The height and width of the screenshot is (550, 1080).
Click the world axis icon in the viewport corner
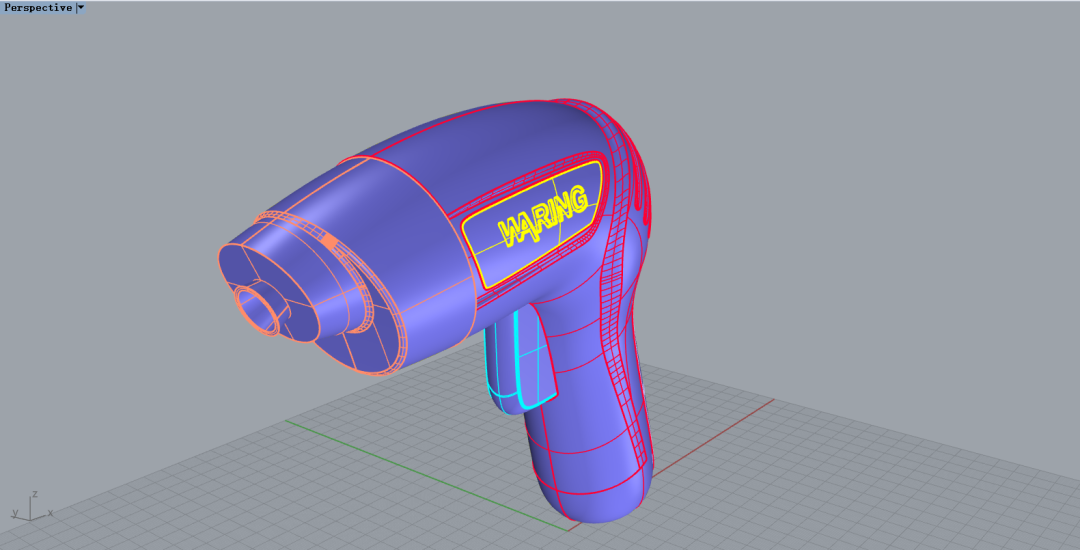click(x=32, y=508)
